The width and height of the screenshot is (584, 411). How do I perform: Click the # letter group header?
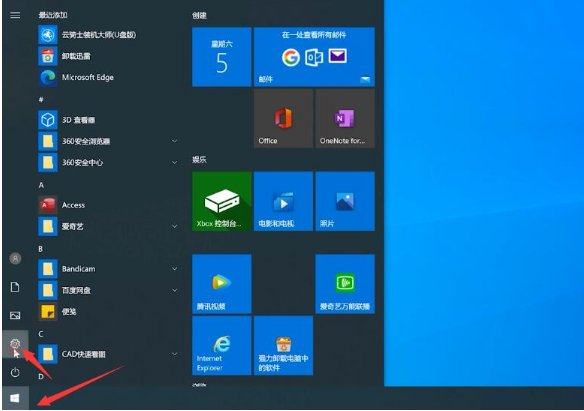coord(41,99)
